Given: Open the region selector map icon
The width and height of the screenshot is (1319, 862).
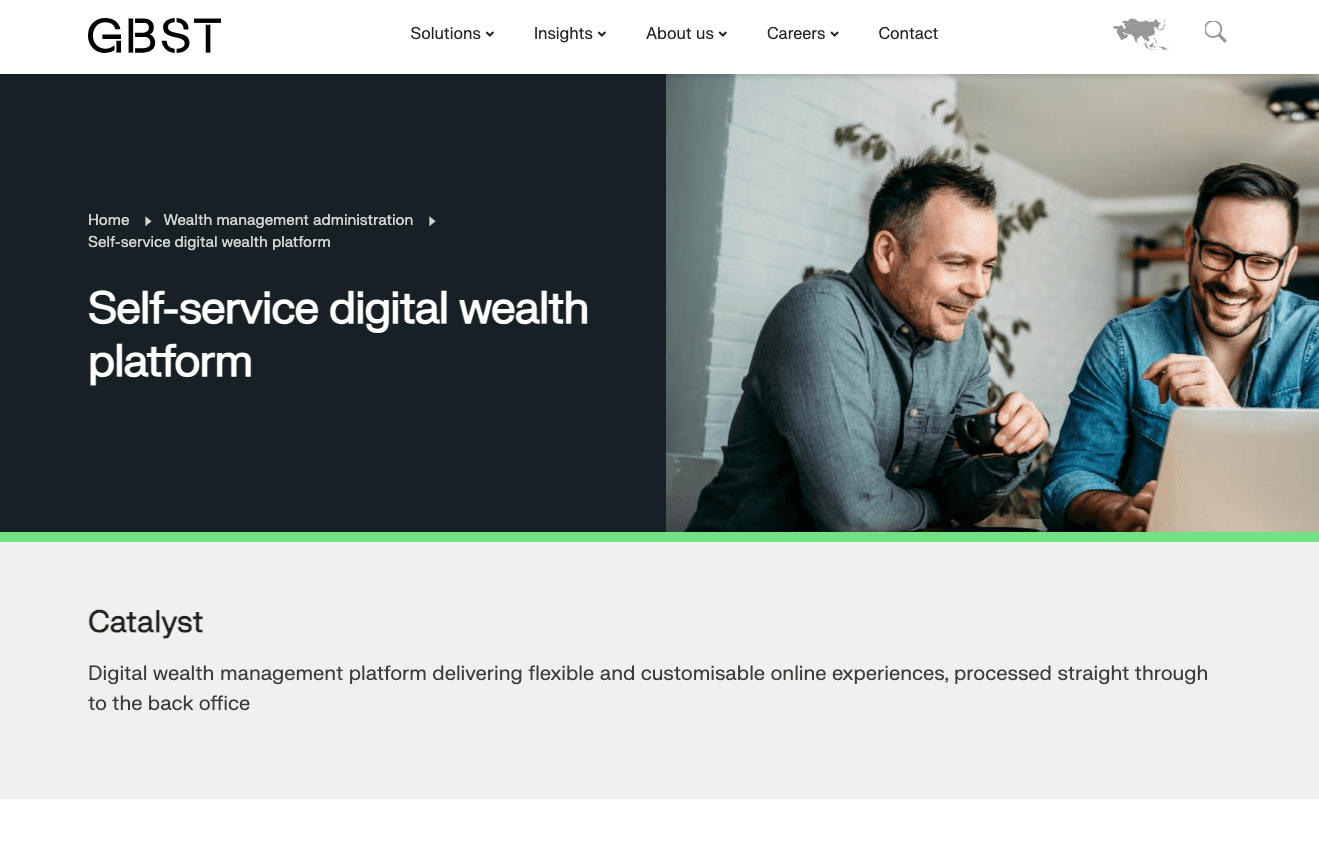Looking at the screenshot, I should (1140, 34).
